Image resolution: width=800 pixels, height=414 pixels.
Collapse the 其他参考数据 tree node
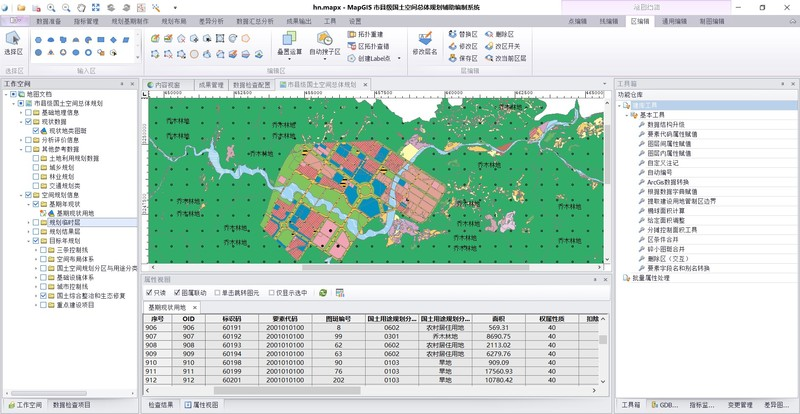pos(21,149)
